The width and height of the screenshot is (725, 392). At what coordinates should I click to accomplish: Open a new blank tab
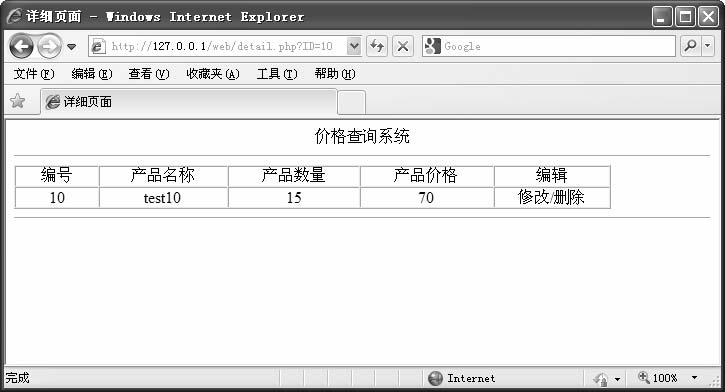pyautogui.click(x=351, y=102)
